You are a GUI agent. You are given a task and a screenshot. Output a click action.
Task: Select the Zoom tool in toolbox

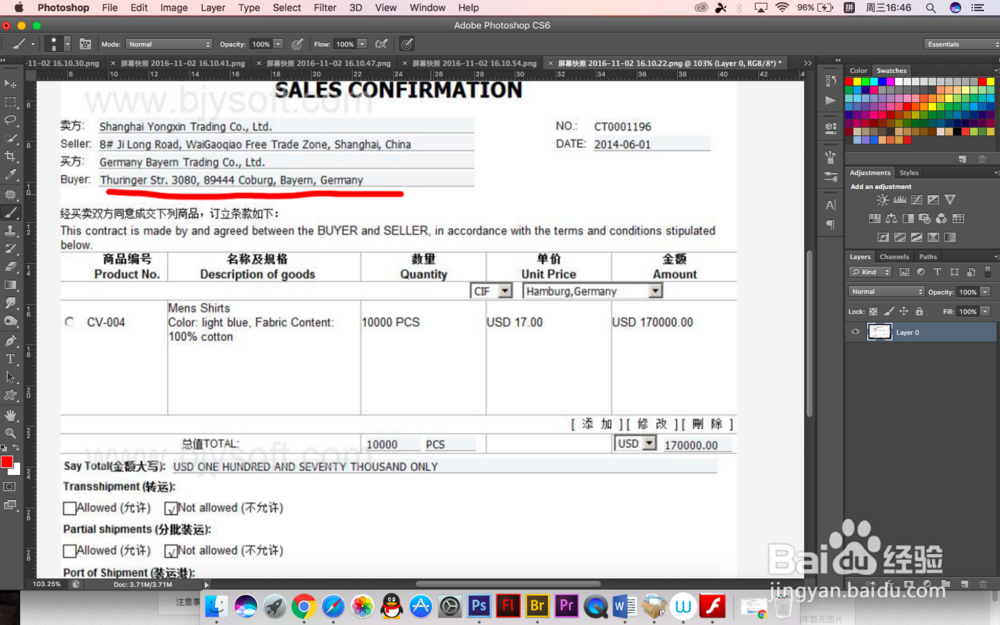[x=10, y=433]
